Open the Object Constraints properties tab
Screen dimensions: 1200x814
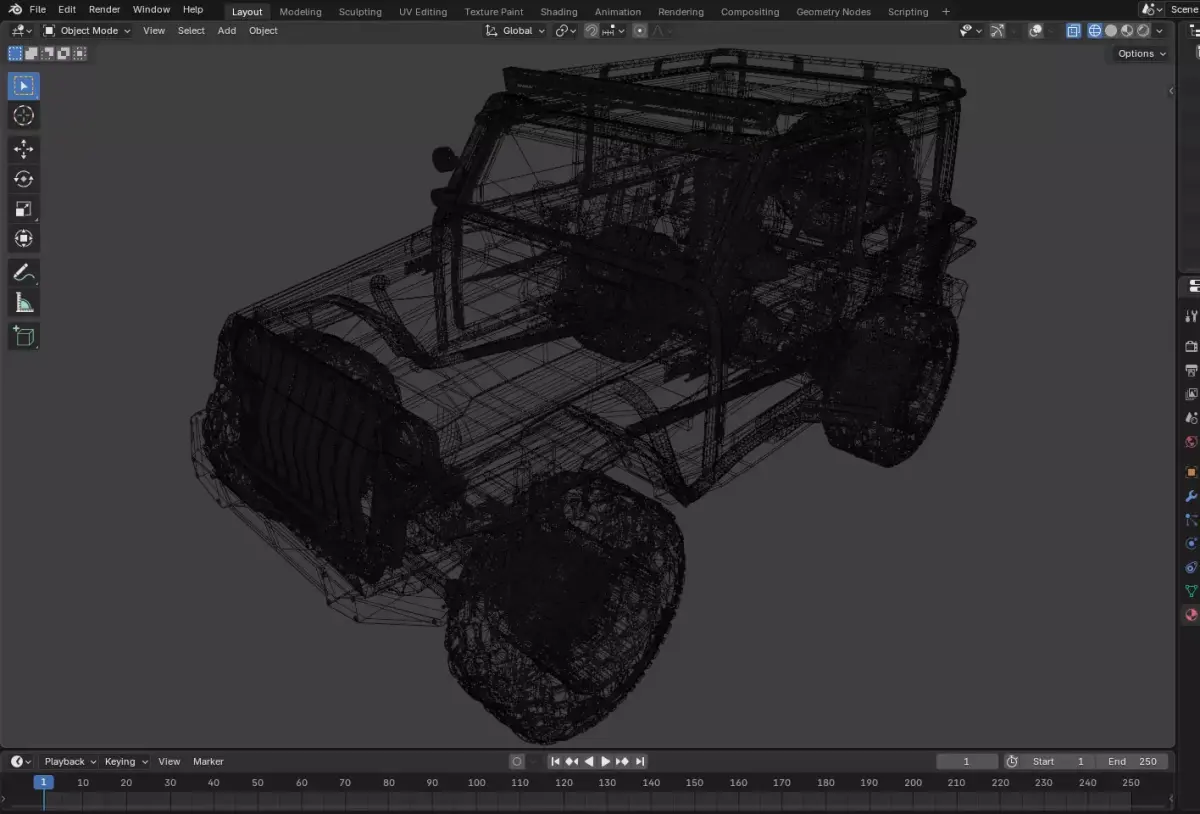point(1190,568)
